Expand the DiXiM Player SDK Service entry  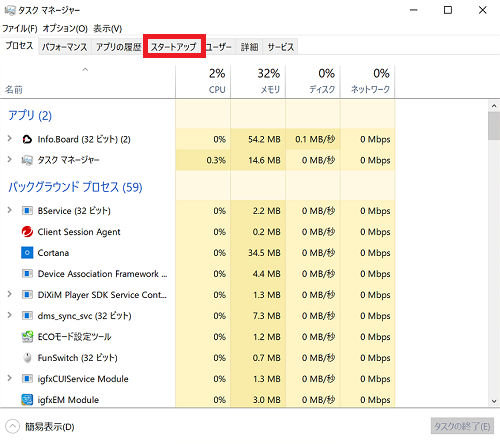click(x=10, y=294)
